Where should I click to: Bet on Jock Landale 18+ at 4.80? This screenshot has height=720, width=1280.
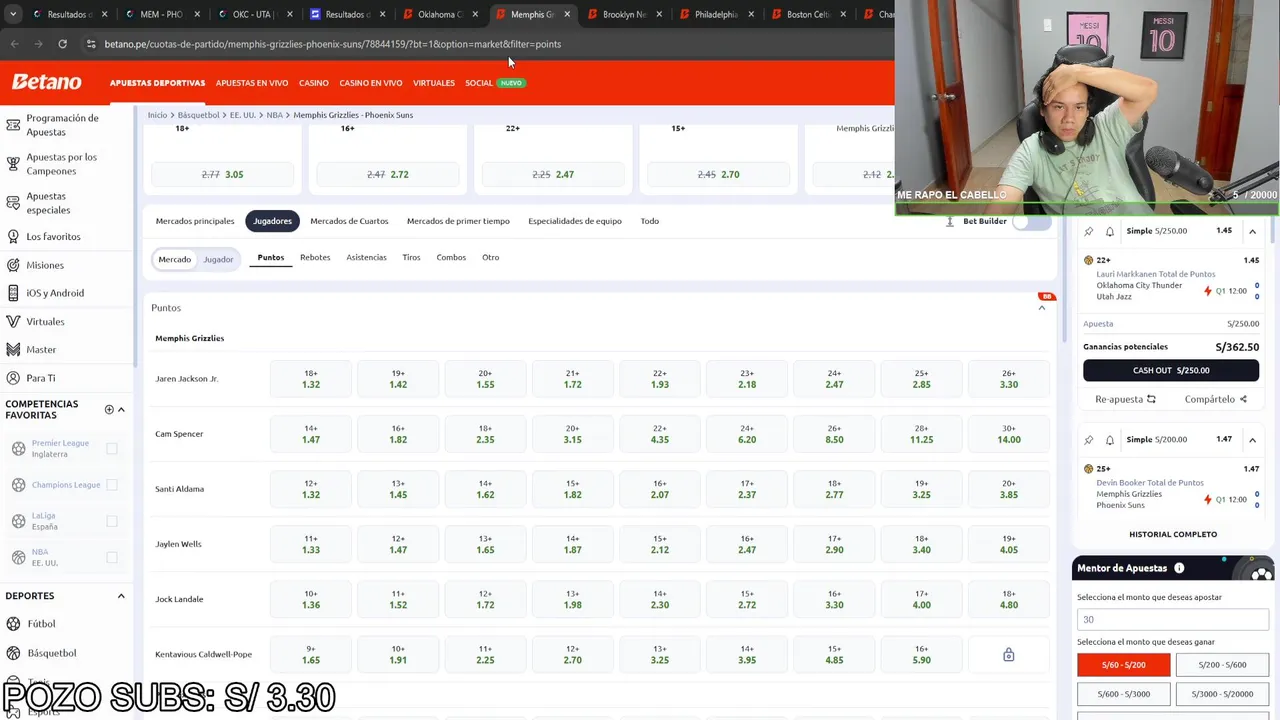pos(1008,599)
